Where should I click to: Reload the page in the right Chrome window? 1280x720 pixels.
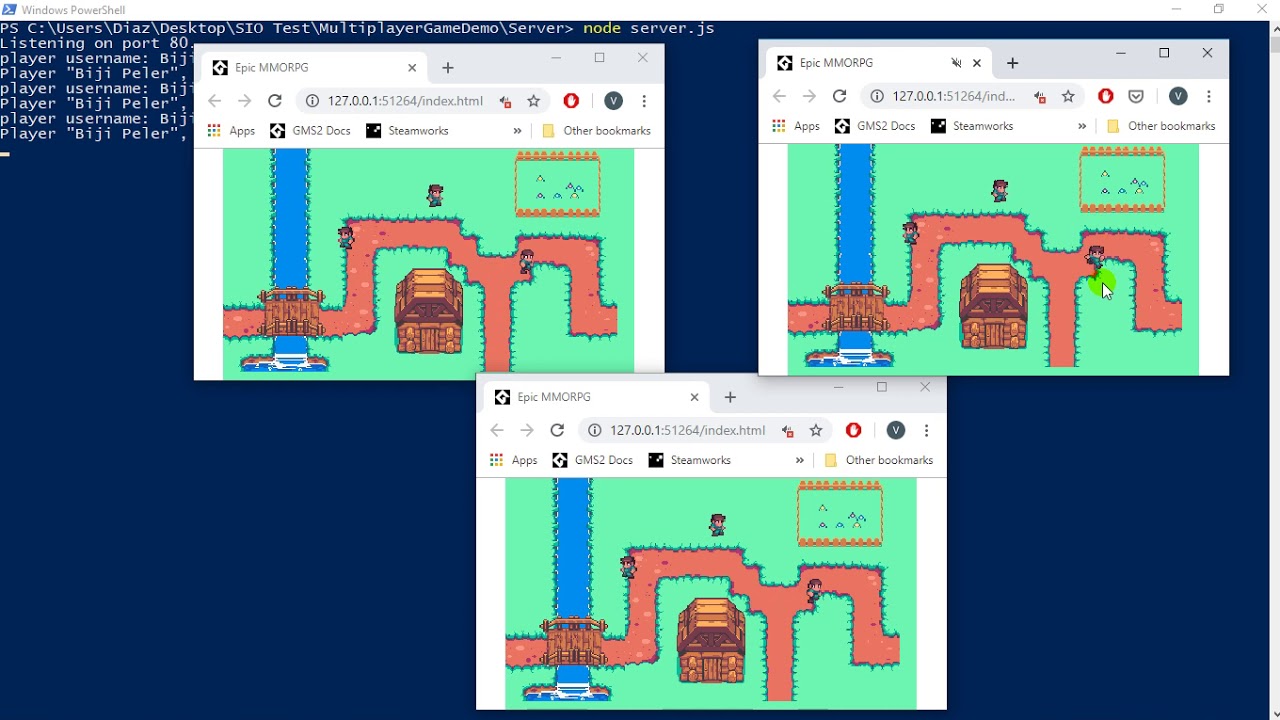tap(840, 96)
